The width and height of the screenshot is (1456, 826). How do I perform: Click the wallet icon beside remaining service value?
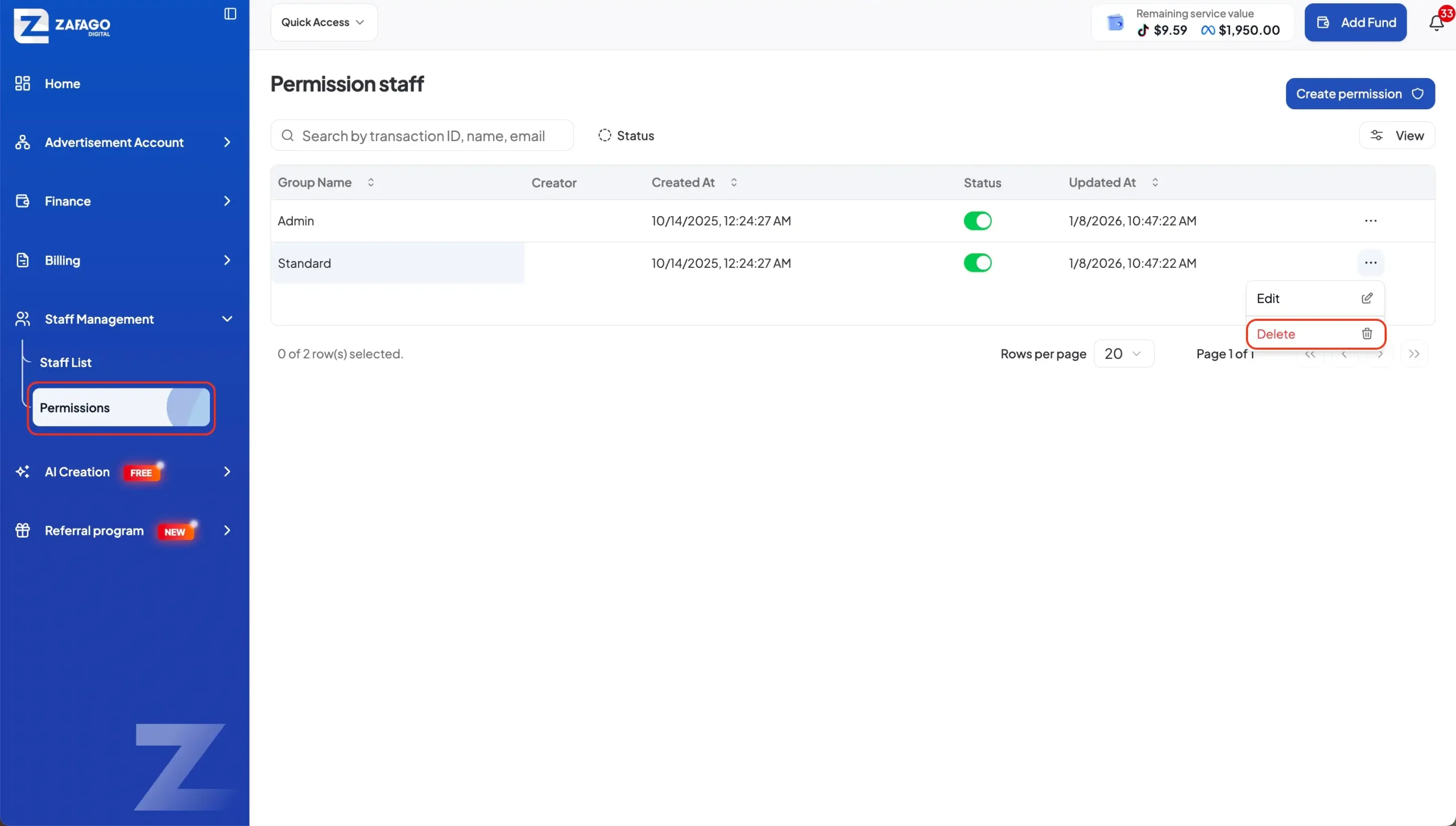(x=1115, y=22)
